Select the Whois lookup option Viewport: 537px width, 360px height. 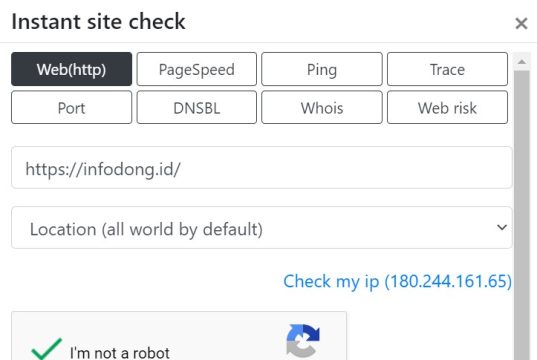pyautogui.click(x=322, y=108)
